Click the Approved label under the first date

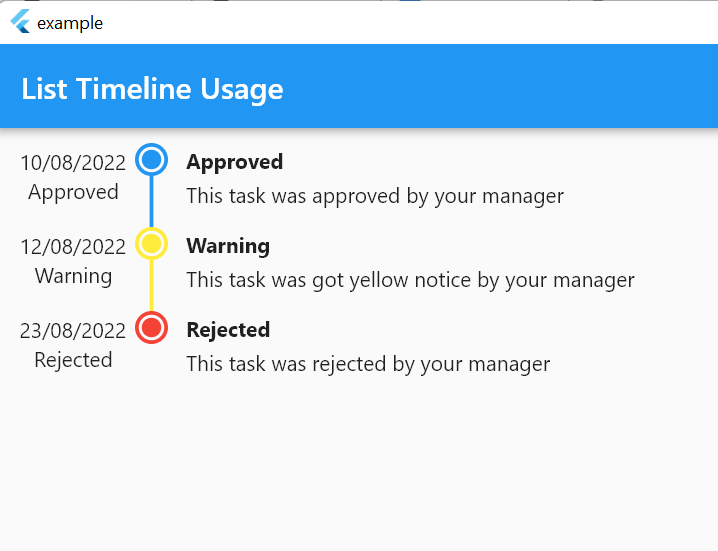[73, 192]
